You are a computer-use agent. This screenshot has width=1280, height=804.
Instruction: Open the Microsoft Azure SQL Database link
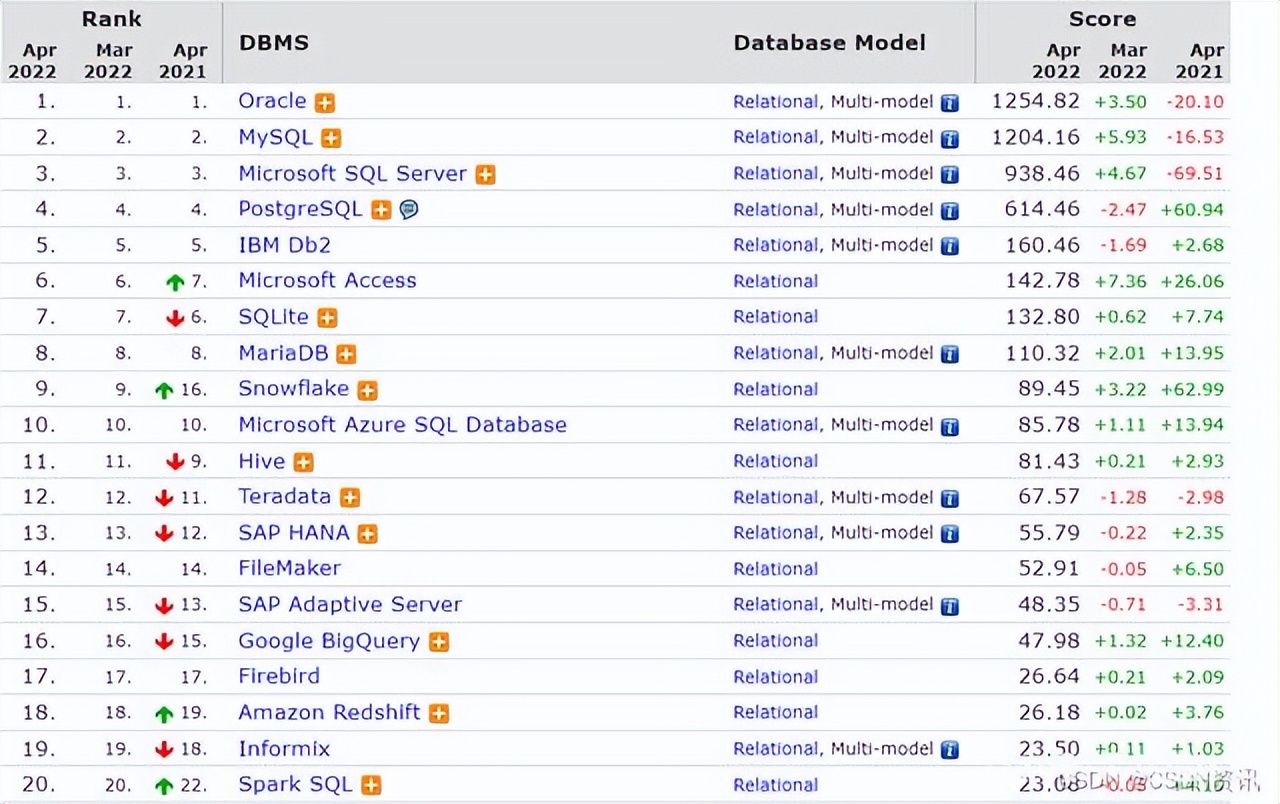click(402, 425)
